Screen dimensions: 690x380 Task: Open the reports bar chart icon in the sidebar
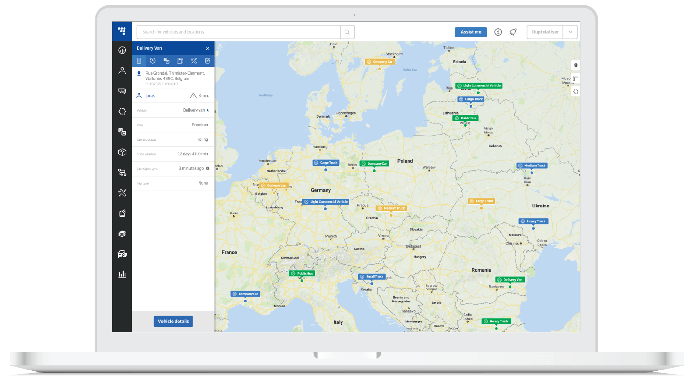tap(122, 274)
